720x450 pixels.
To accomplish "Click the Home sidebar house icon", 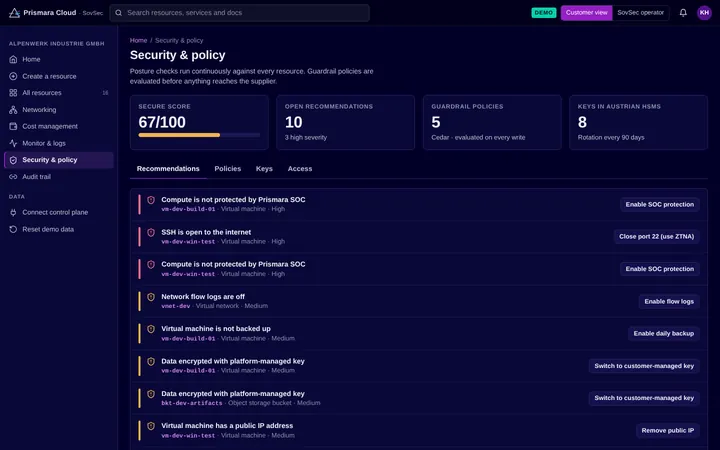I will coord(13,59).
